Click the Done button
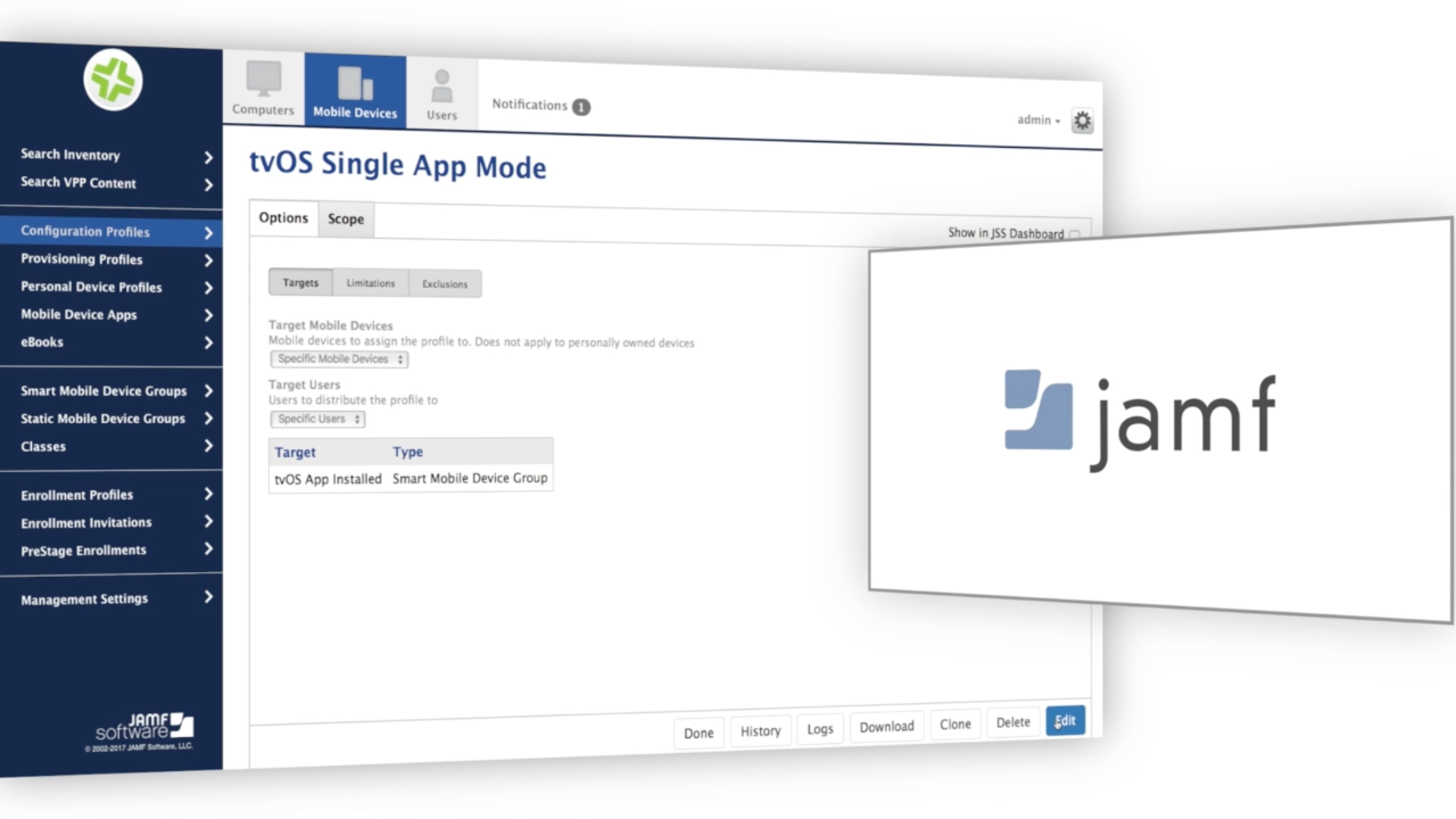Image resolution: width=1456 pixels, height=819 pixels. tap(698, 733)
